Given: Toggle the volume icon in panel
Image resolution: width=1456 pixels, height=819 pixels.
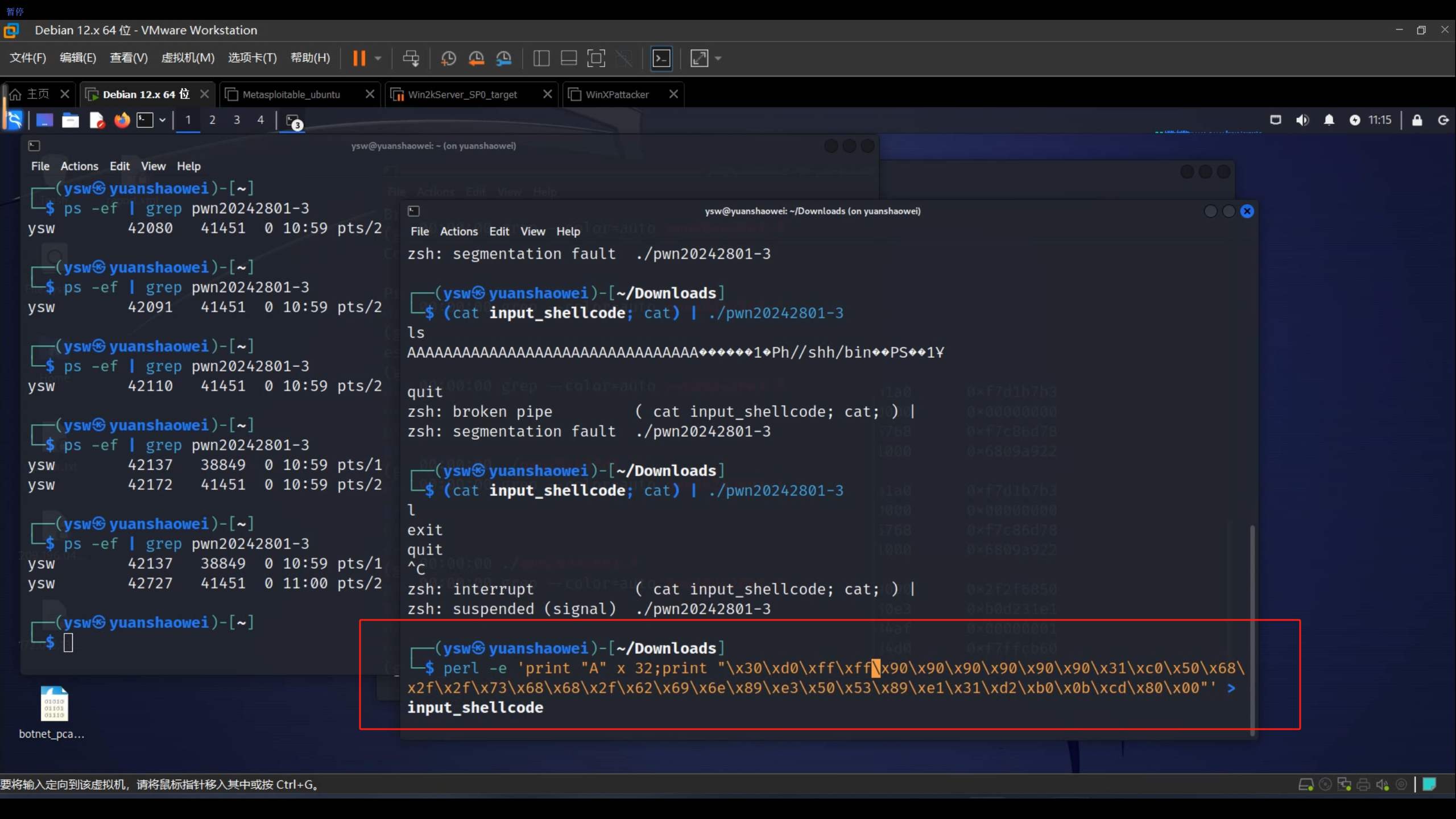Looking at the screenshot, I should coord(1302,120).
